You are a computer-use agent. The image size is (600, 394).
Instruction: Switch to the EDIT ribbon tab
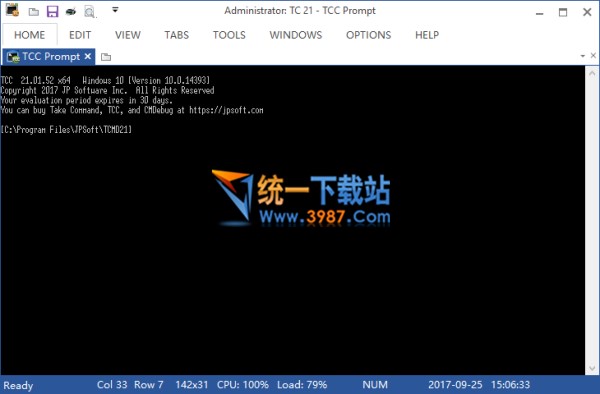80,35
